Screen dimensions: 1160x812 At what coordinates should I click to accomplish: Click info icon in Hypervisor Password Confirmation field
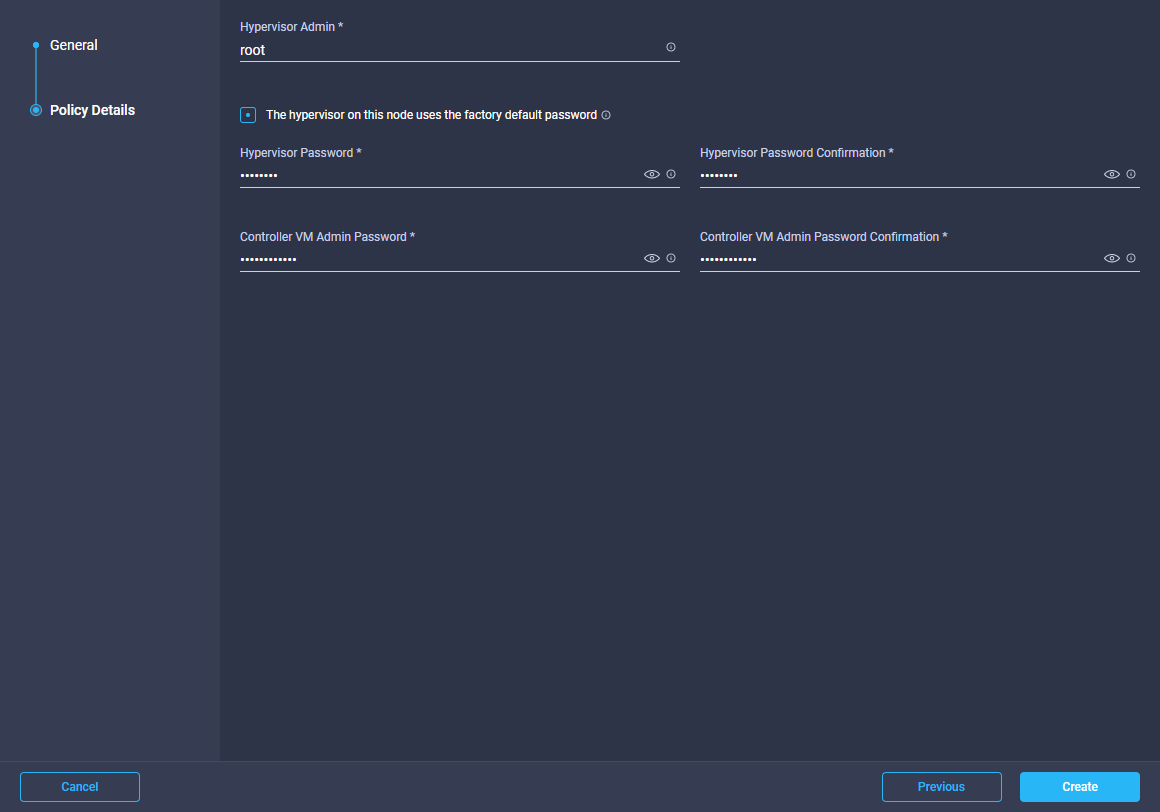click(x=1131, y=174)
